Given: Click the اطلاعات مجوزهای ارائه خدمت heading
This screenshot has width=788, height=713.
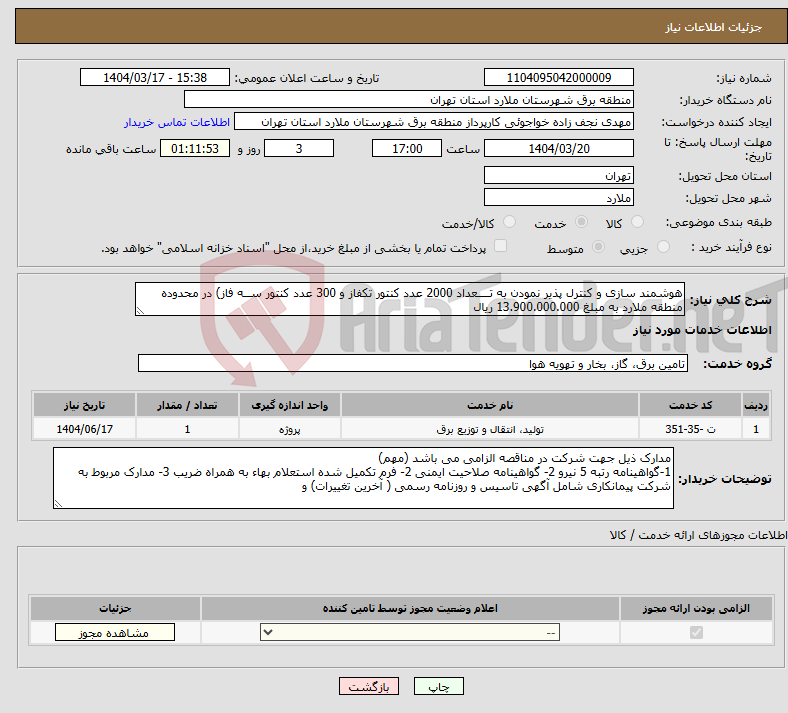Looking at the screenshot, I should coord(698,535).
